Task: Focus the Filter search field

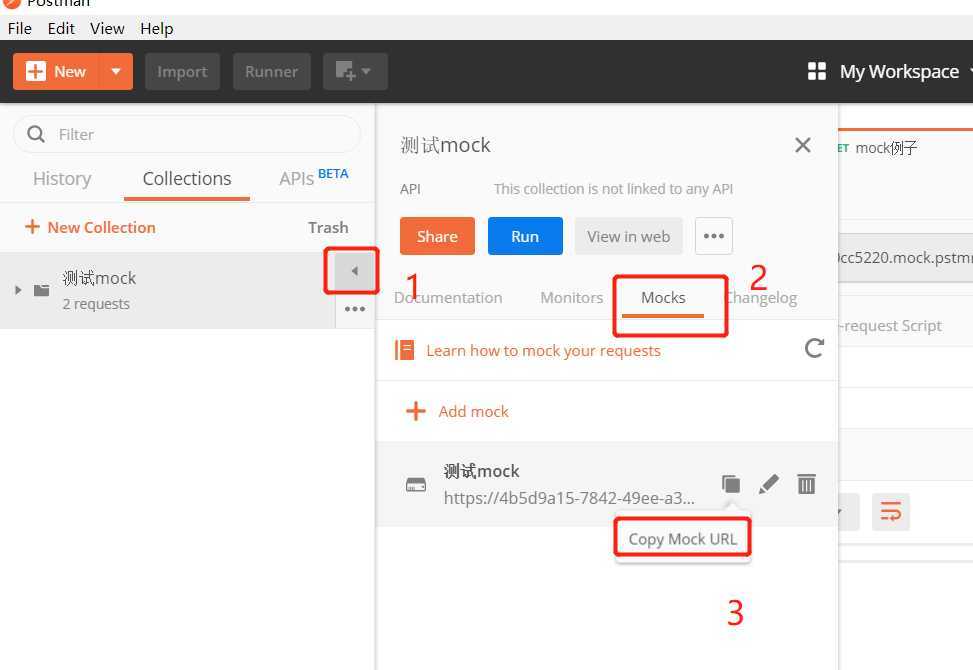Action: (x=186, y=134)
